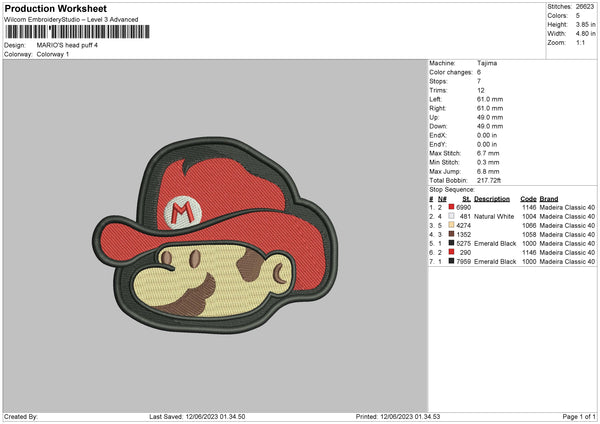Click the 'Natural White' description

click(x=494, y=217)
